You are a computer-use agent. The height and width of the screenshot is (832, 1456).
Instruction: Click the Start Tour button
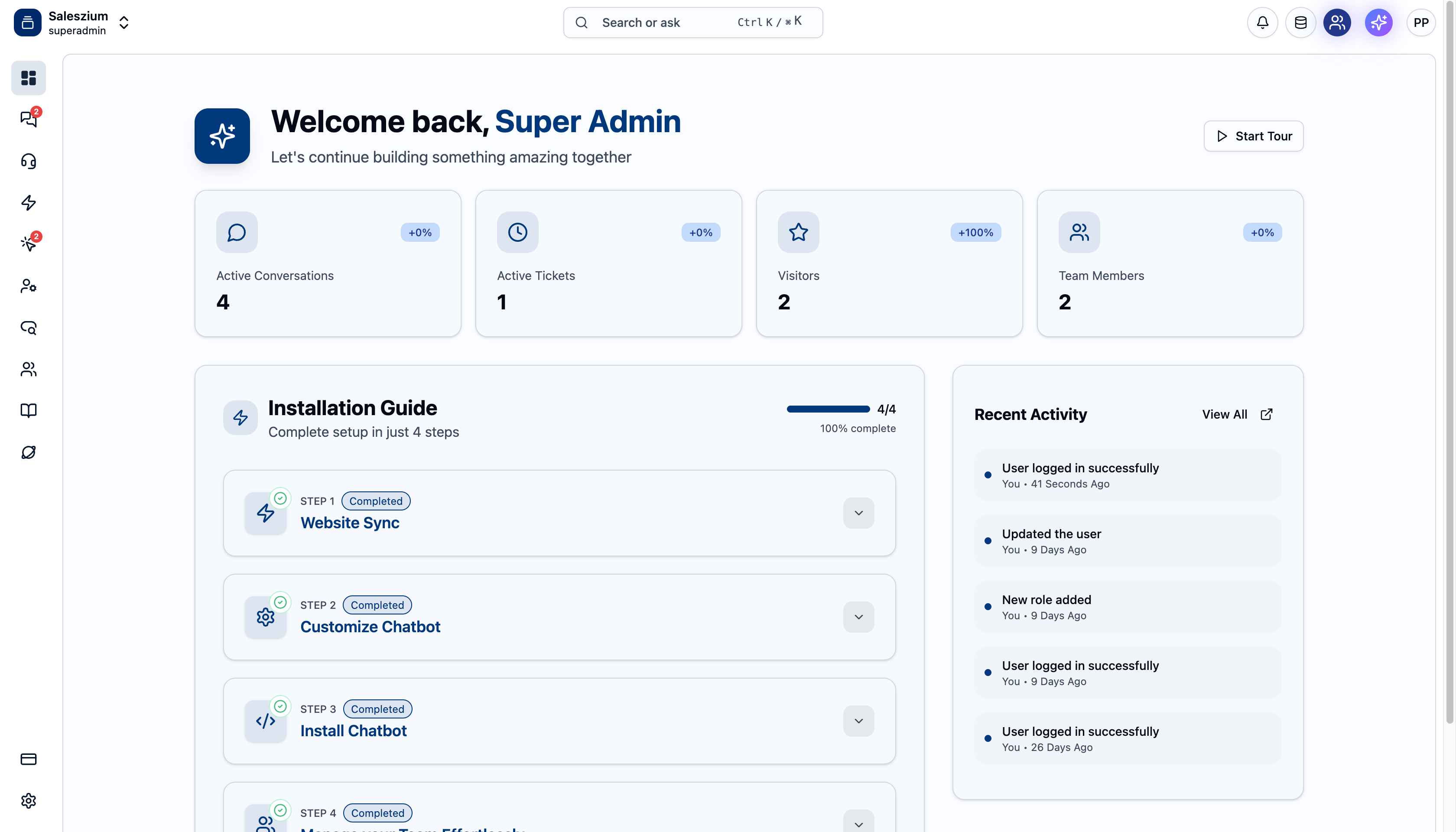(1253, 136)
